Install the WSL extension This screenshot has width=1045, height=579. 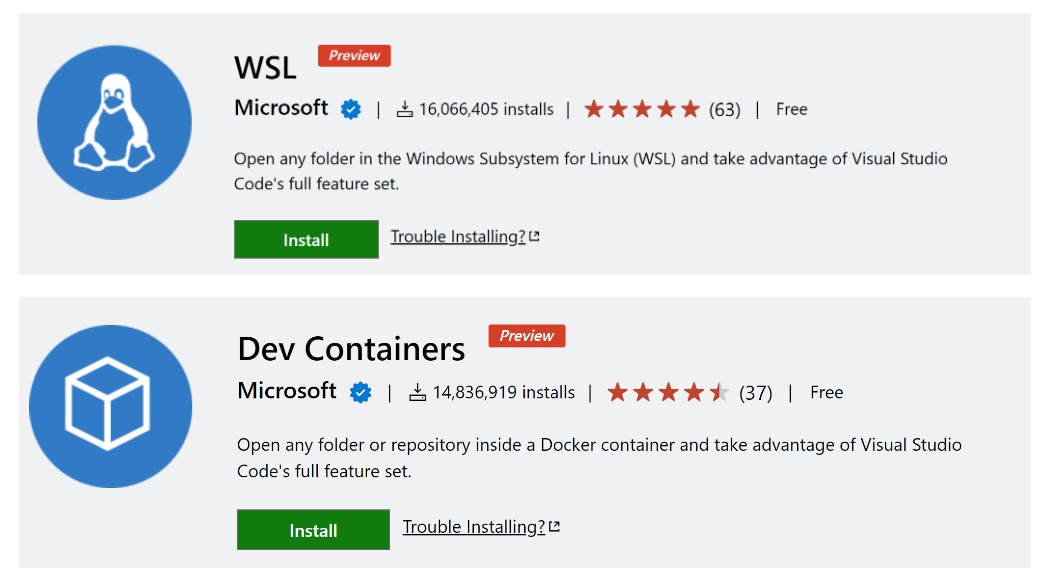306,239
